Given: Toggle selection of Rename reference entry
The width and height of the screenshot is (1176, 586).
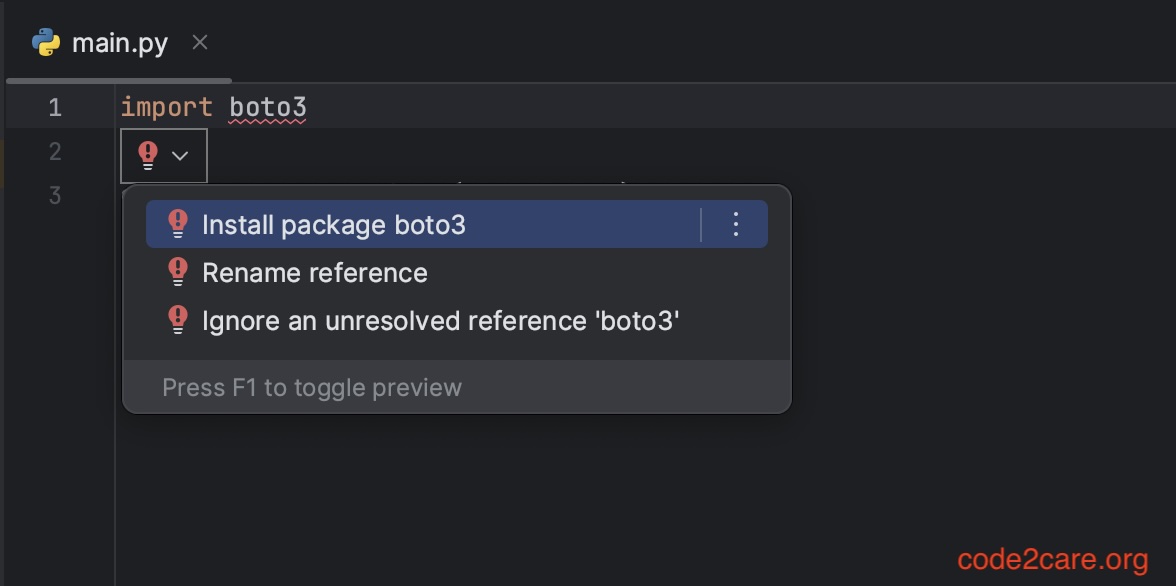Looking at the screenshot, I should pos(313,272).
